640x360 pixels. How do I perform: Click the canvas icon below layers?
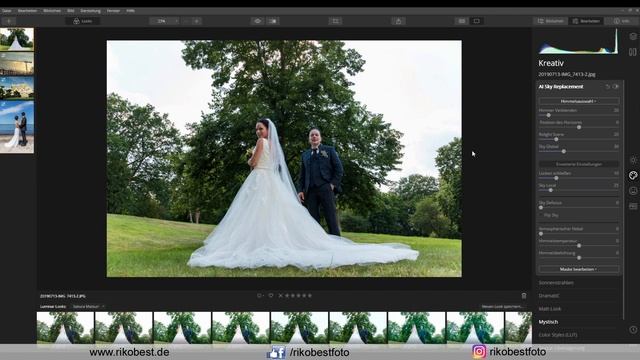(633, 52)
